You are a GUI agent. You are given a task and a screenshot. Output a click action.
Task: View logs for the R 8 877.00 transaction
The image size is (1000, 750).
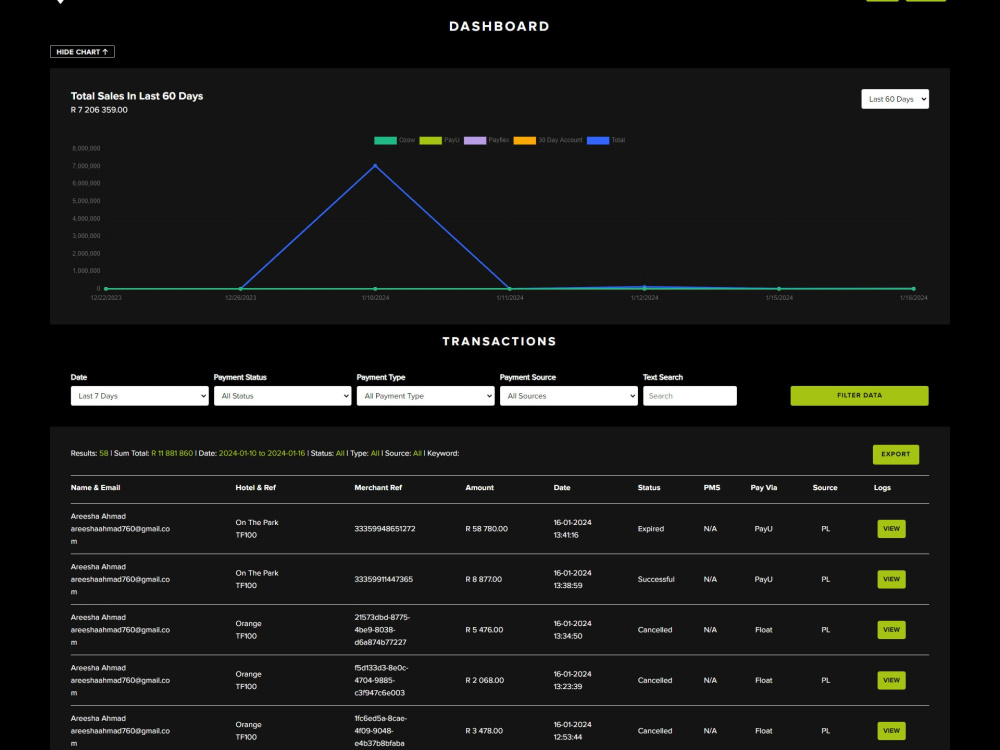(891, 579)
